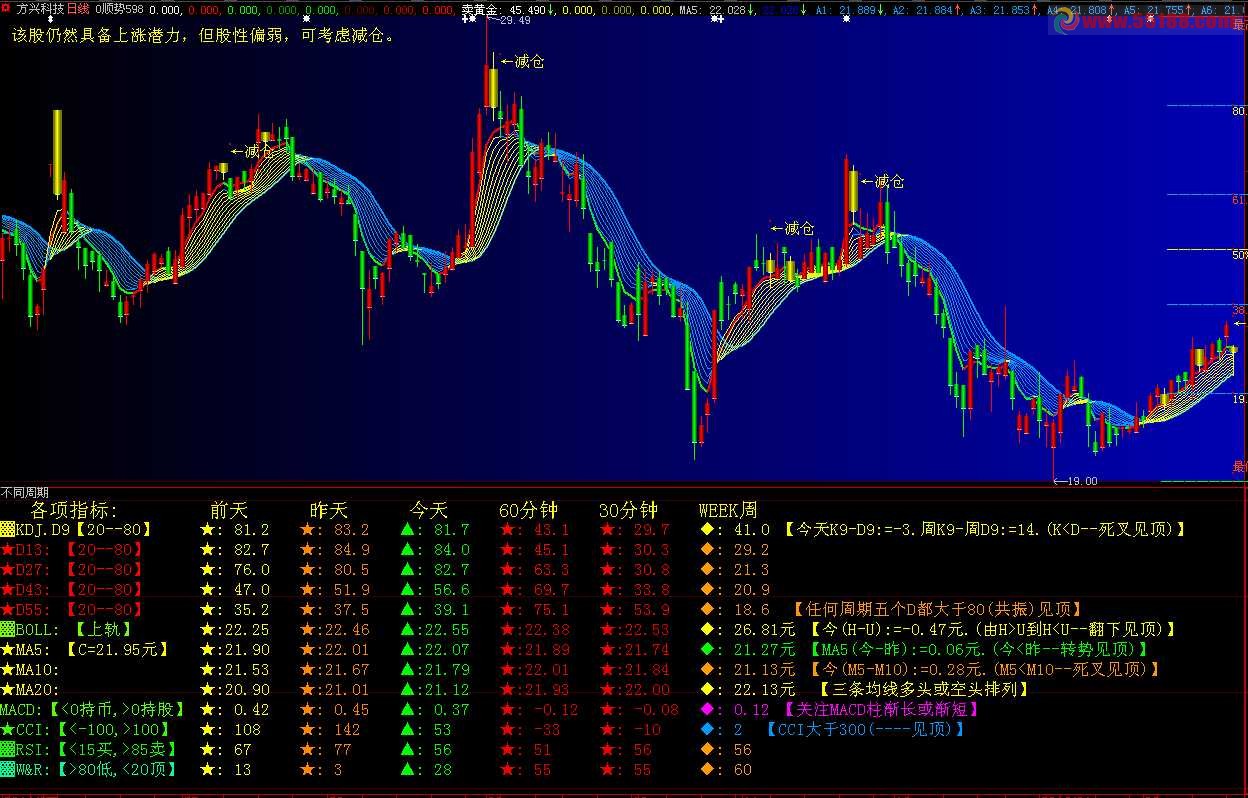The width and height of the screenshot is (1248, 798).
Task: Click the note 今(M5-M10):=0.28元
Action: point(983,670)
